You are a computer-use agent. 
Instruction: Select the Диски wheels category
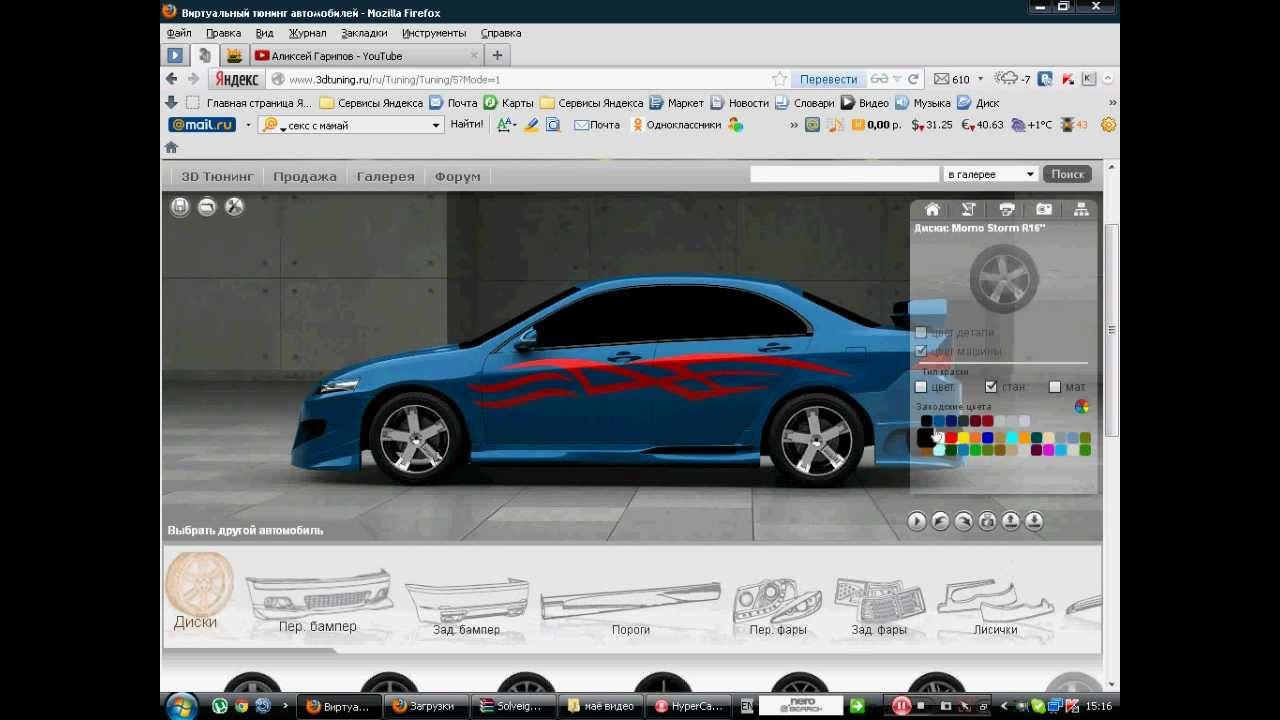pos(199,592)
